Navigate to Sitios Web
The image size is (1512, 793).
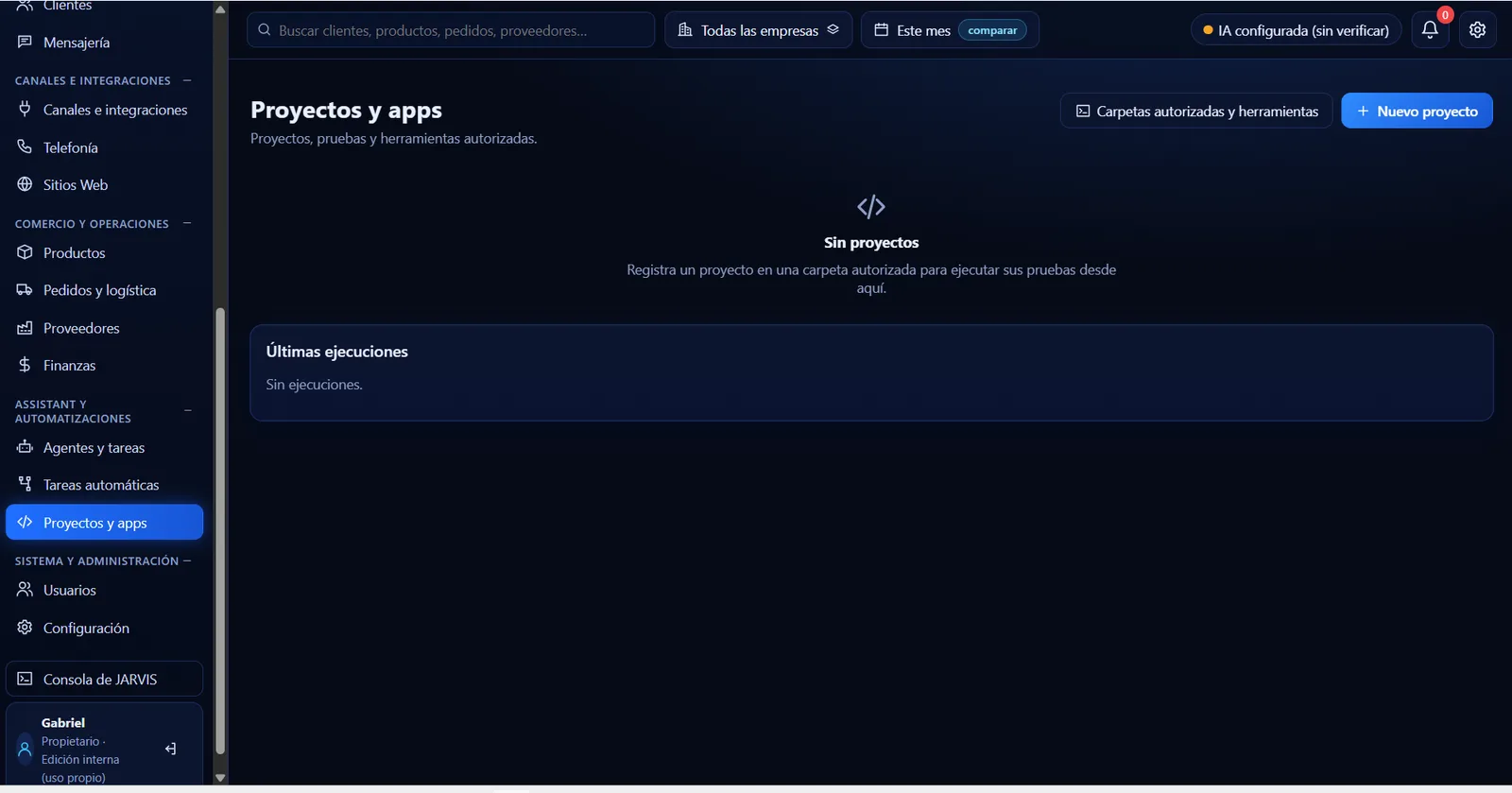(x=104, y=184)
